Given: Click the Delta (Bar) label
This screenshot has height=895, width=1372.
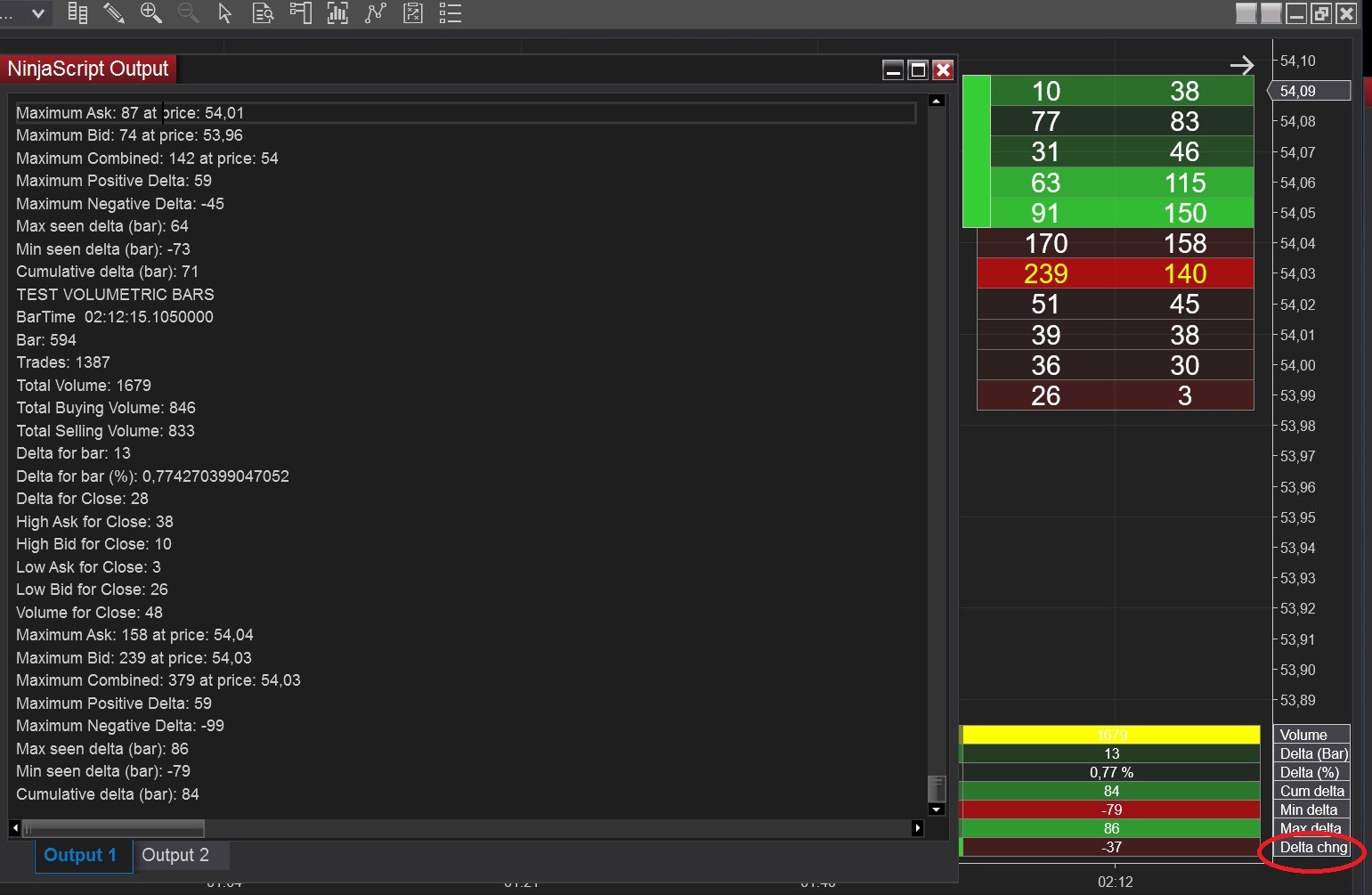Looking at the screenshot, I should [x=1314, y=754].
